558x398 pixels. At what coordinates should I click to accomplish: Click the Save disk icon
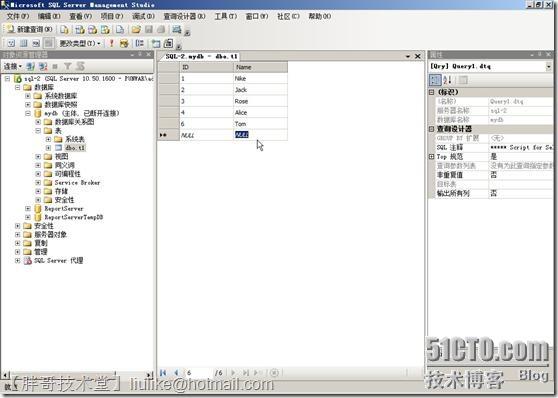149,30
